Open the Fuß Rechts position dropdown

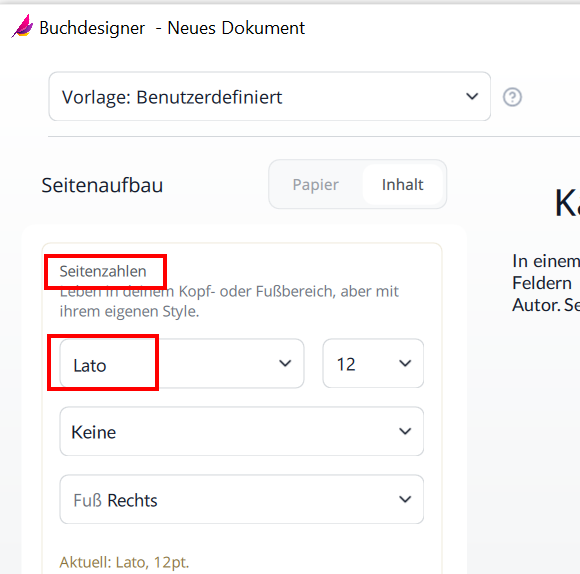pyautogui.click(x=242, y=499)
